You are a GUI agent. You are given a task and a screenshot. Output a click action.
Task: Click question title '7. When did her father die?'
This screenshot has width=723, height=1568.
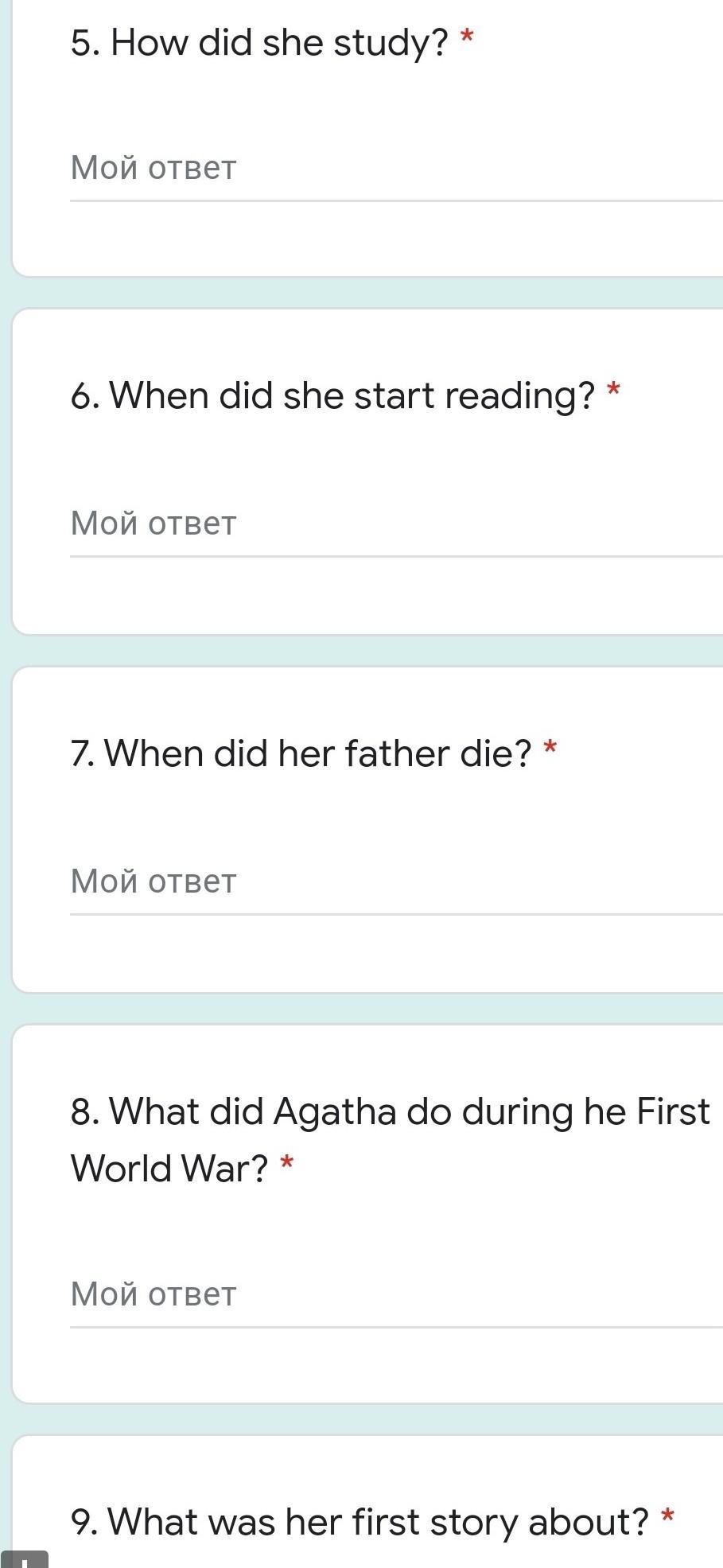(x=301, y=753)
